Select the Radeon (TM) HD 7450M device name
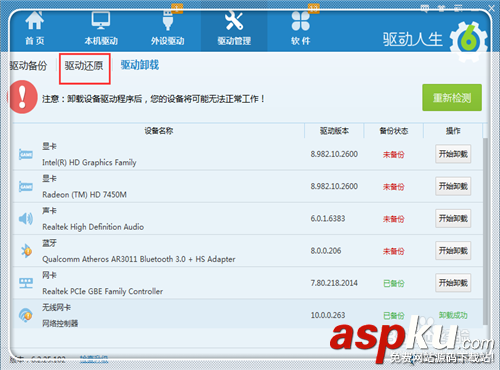Image resolution: width=500 pixels, height=370 pixels. [84, 194]
